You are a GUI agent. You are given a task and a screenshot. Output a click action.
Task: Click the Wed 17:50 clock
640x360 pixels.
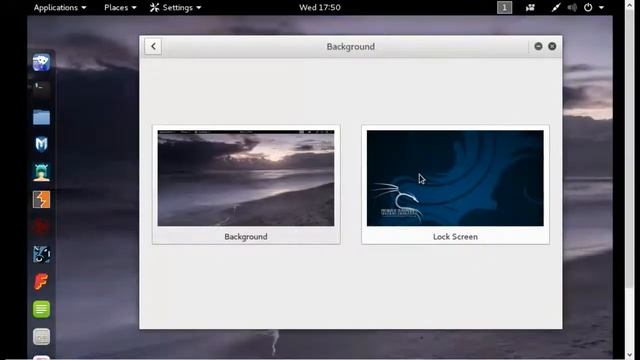[x=320, y=7]
